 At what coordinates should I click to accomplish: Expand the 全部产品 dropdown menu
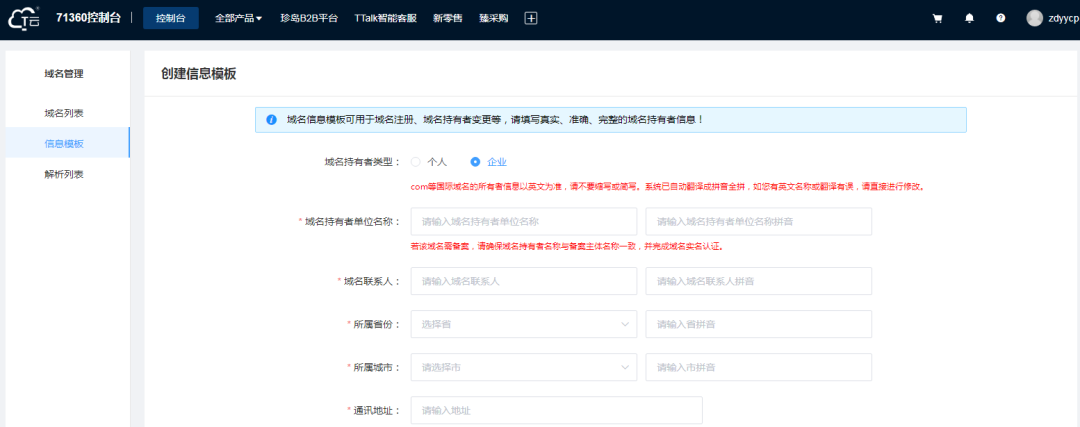[238, 18]
